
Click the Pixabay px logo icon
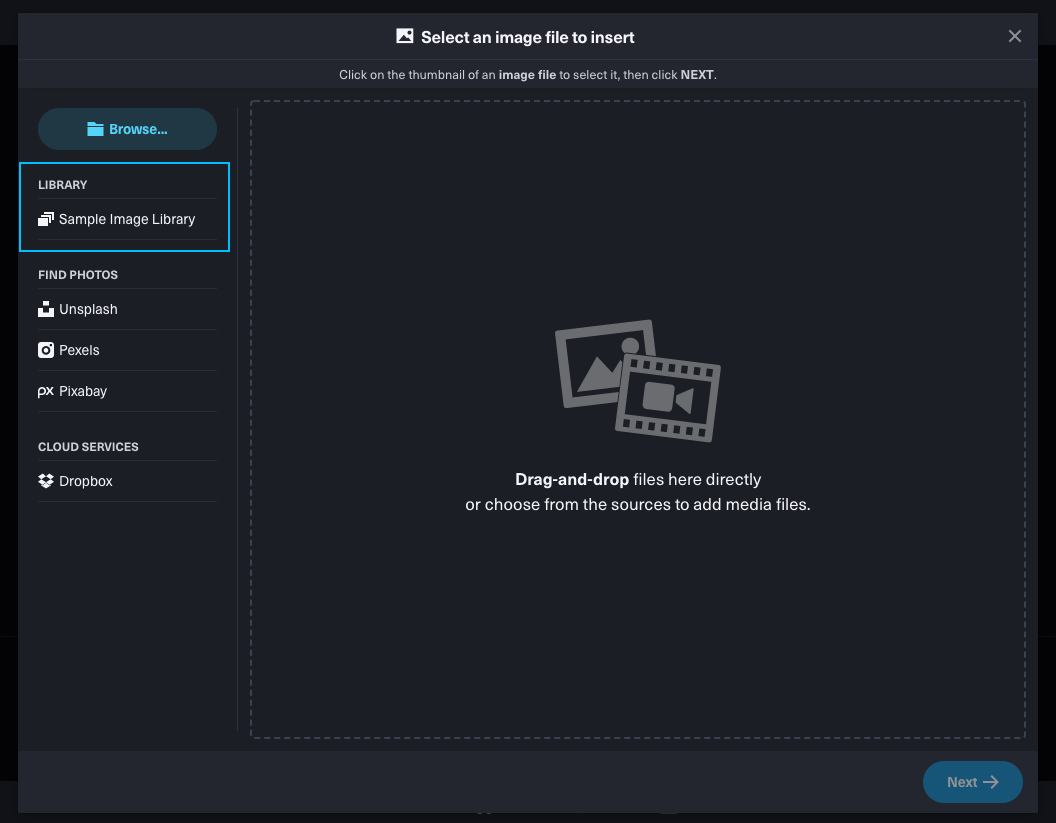point(46,392)
